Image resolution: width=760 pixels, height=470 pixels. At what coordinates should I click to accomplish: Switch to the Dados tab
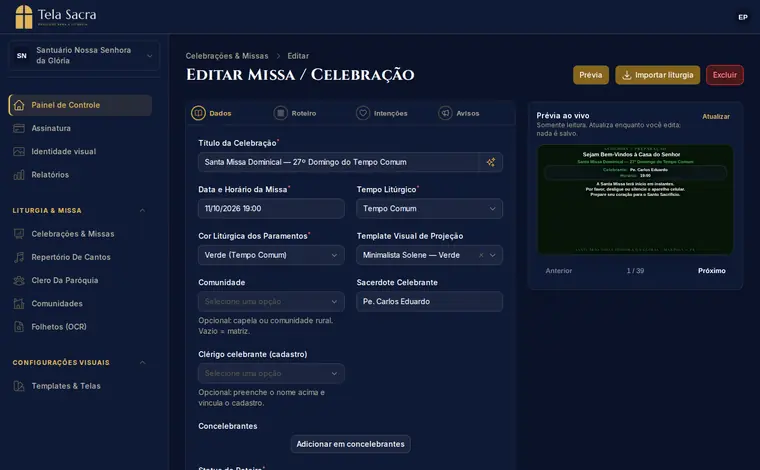212,113
